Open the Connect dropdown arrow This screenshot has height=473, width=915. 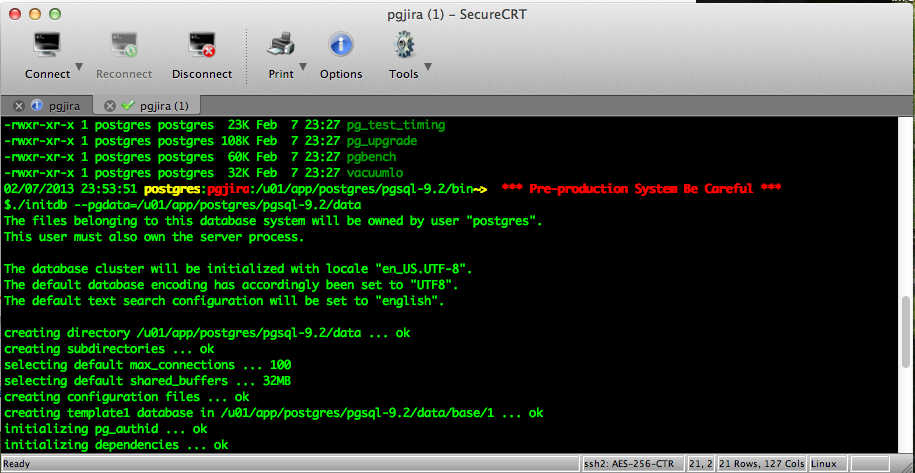pyautogui.click(x=79, y=66)
